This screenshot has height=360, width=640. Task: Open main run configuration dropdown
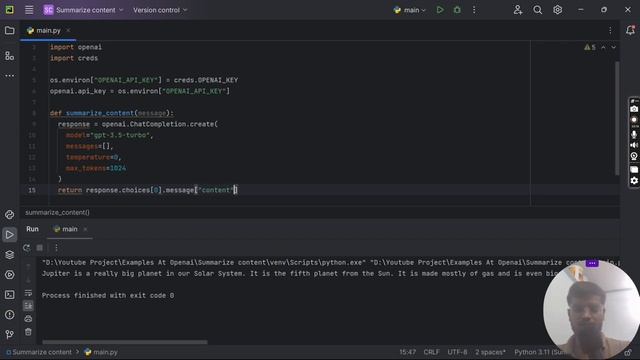[x=409, y=10]
